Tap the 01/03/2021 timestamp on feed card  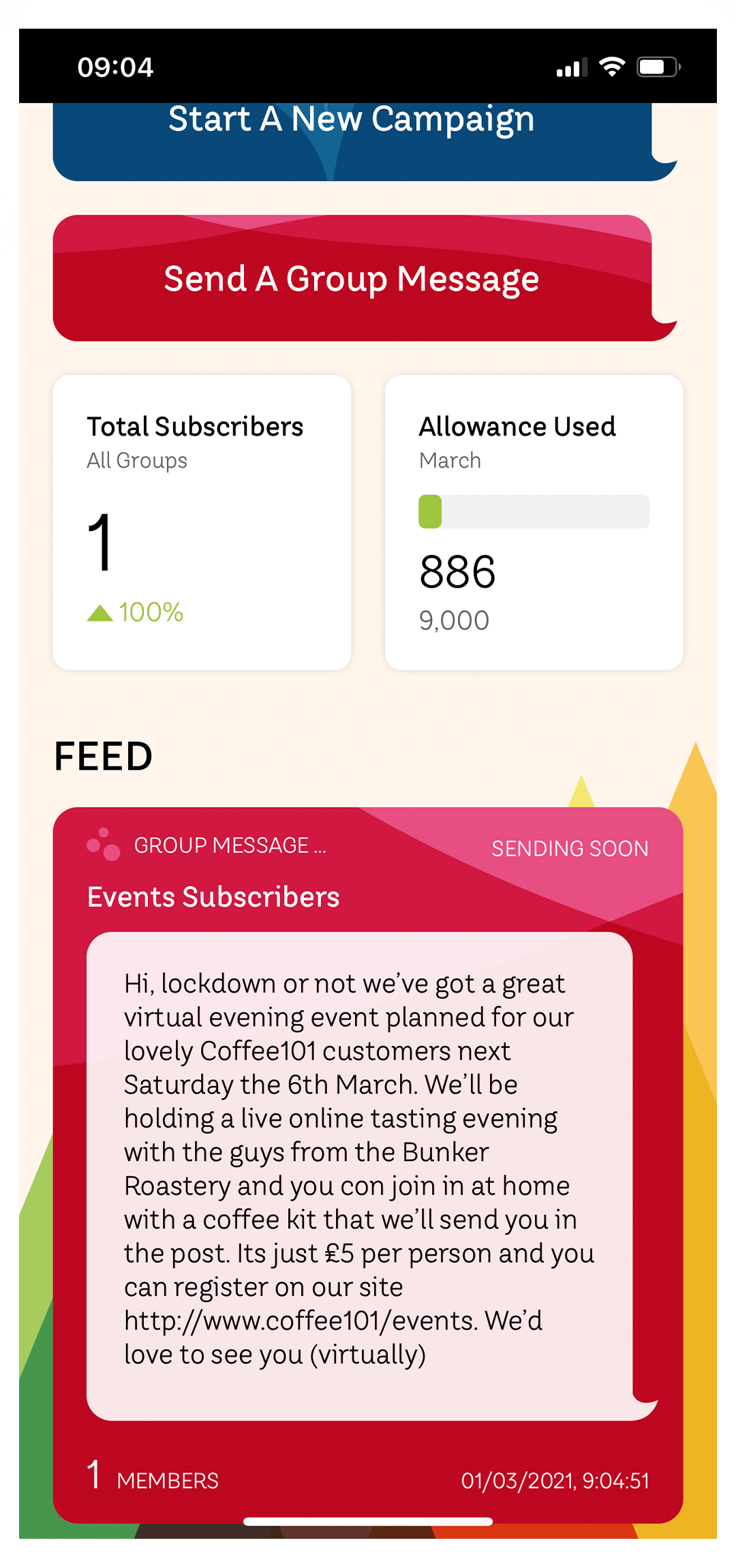(x=555, y=1481)
